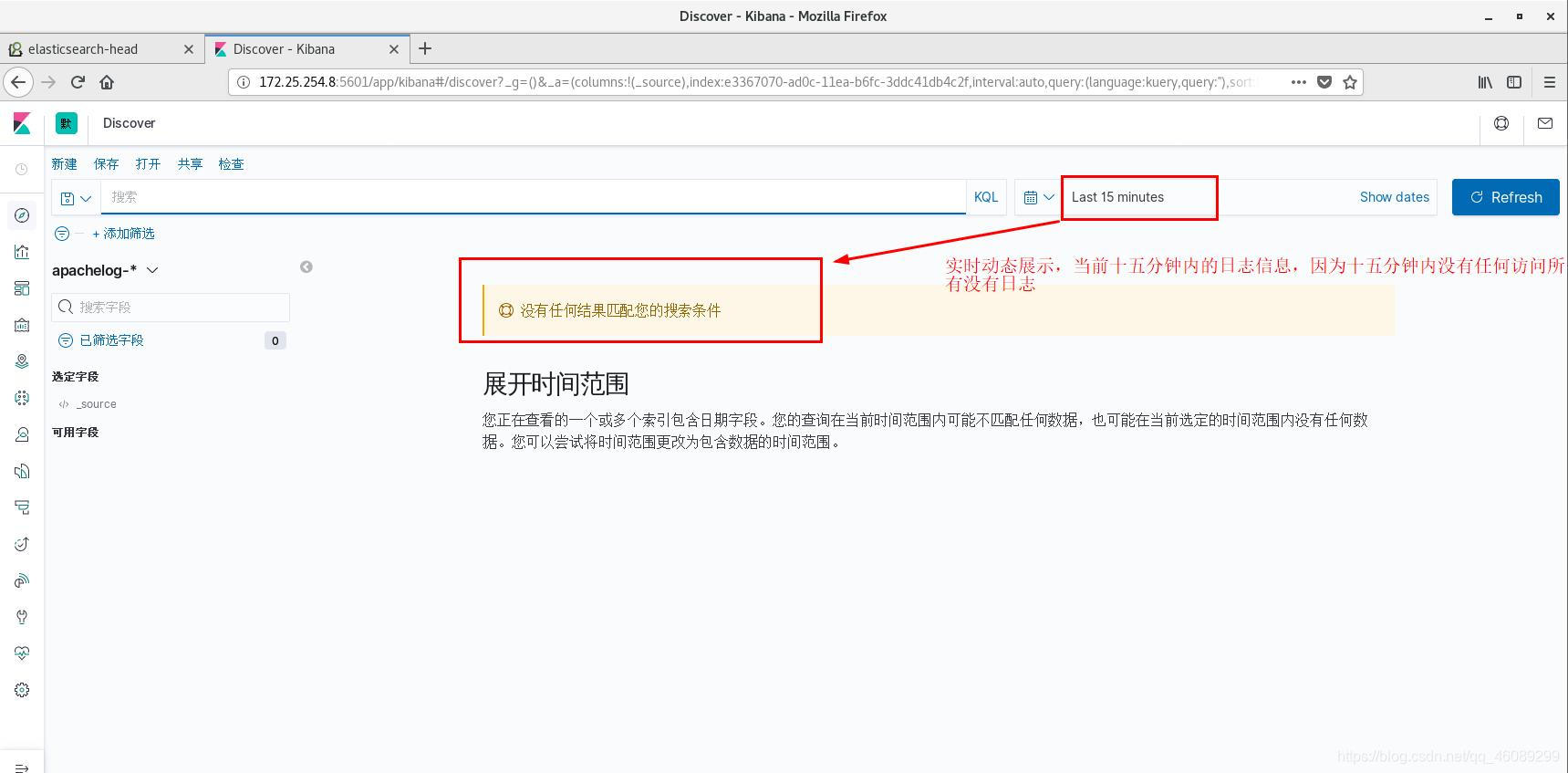Open the help menu lifebuoy icon
The width and height of the screenshot is (1568, 773).
(1501, 123)
